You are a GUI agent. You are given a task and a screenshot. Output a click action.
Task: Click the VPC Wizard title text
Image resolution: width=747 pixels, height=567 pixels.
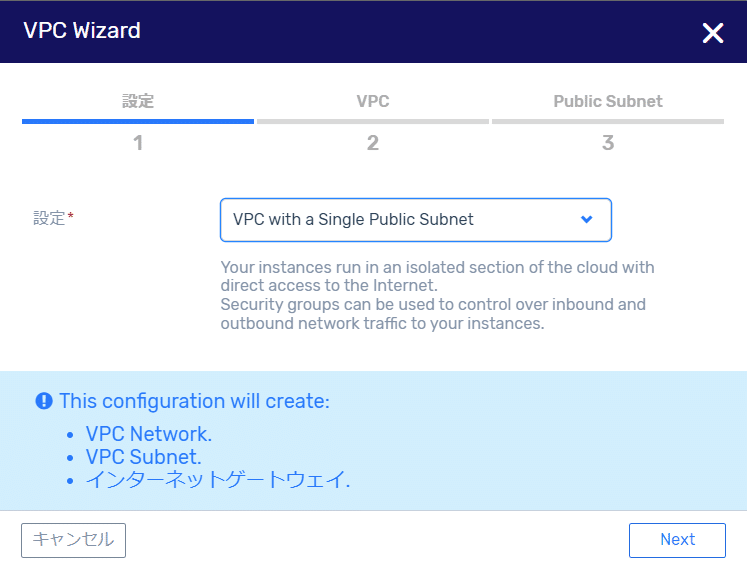pos(82,30)
